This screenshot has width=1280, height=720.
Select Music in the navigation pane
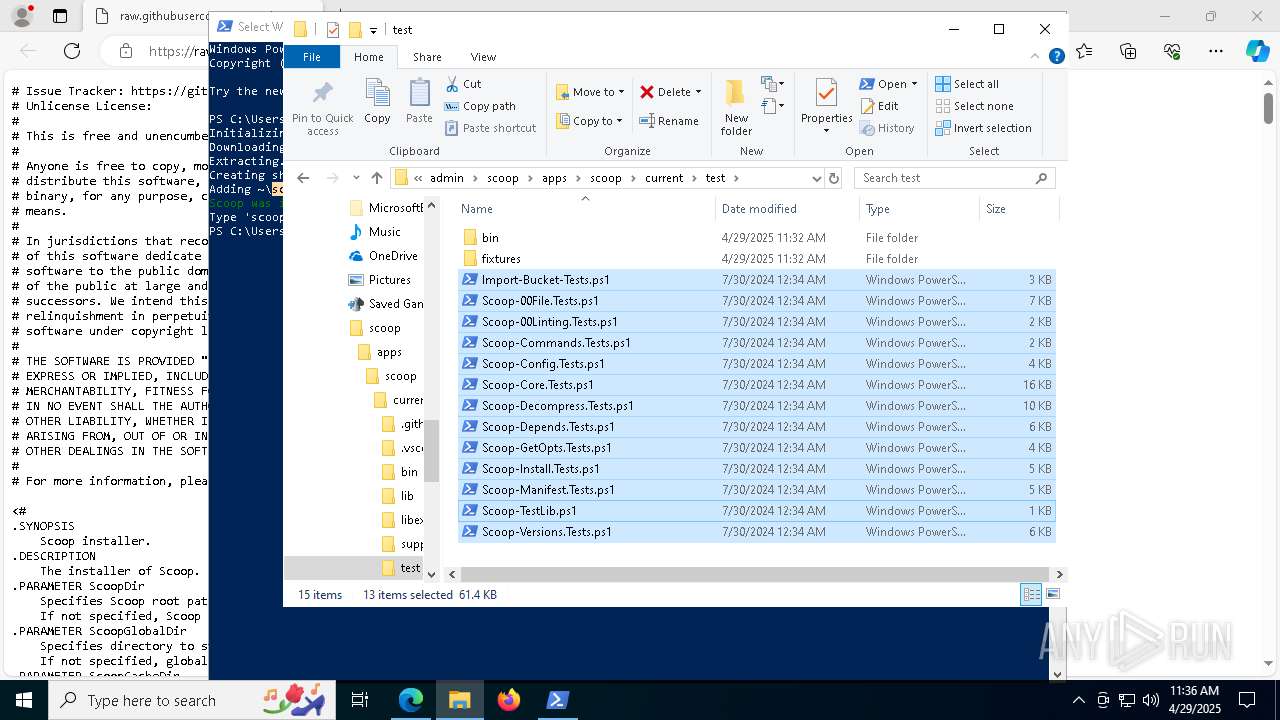(384, 232)
